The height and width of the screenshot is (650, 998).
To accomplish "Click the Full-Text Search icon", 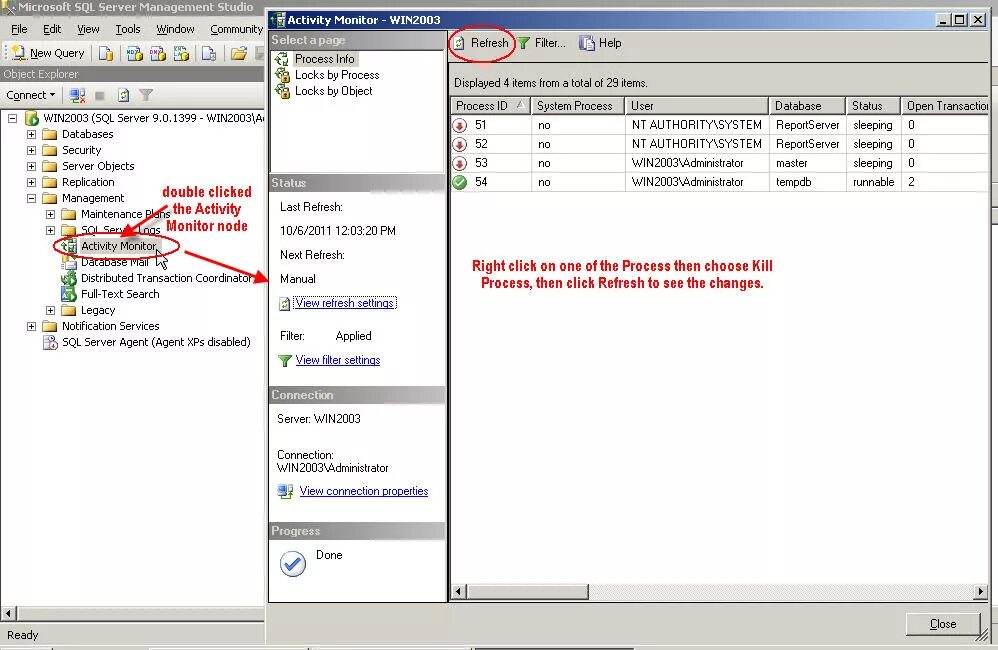I will [69, 294].
